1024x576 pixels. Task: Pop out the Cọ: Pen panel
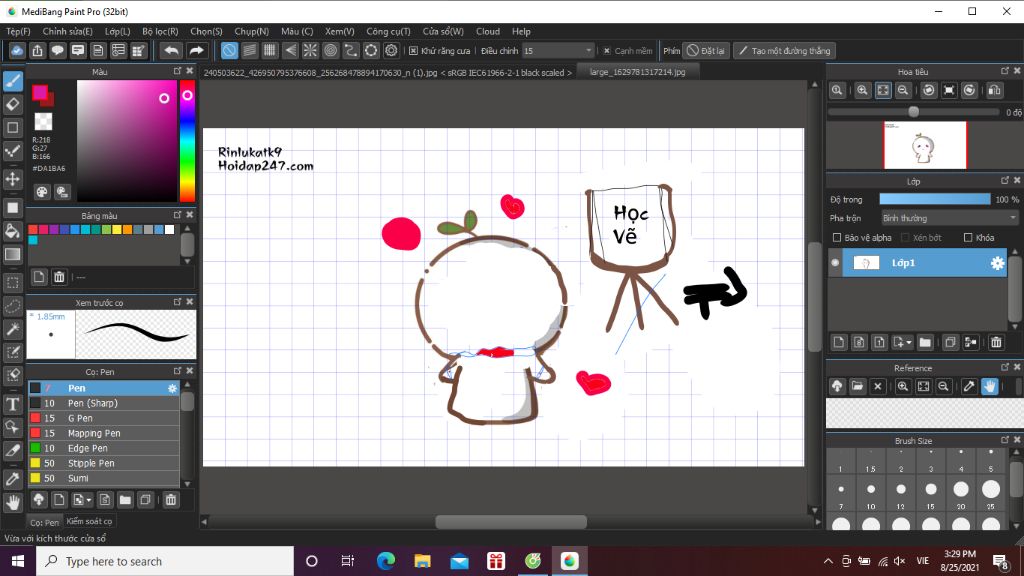coord(178,371)
